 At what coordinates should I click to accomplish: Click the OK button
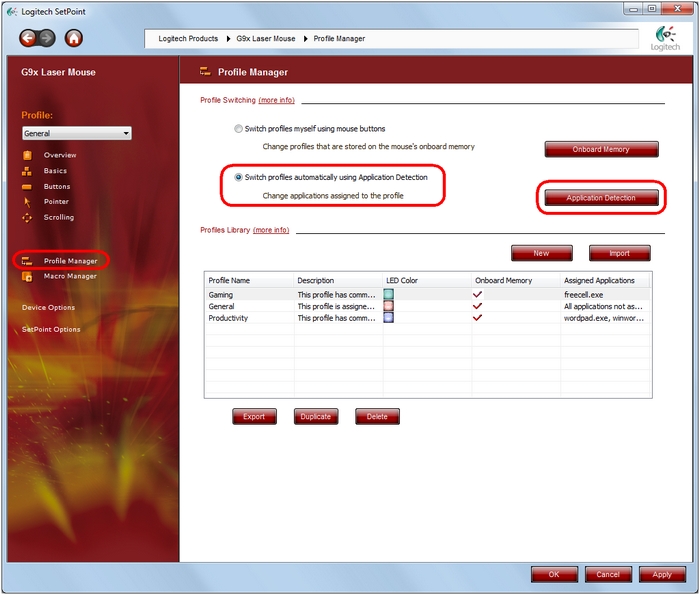(554, 574)
